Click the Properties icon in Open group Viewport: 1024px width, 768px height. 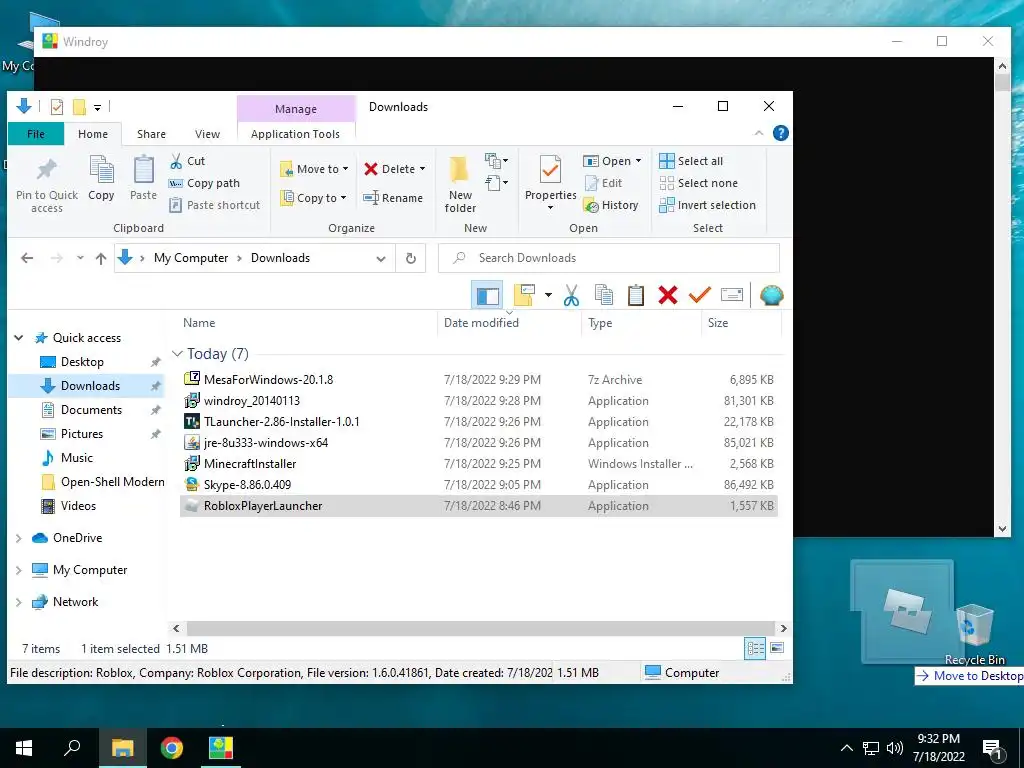[551, 170]
